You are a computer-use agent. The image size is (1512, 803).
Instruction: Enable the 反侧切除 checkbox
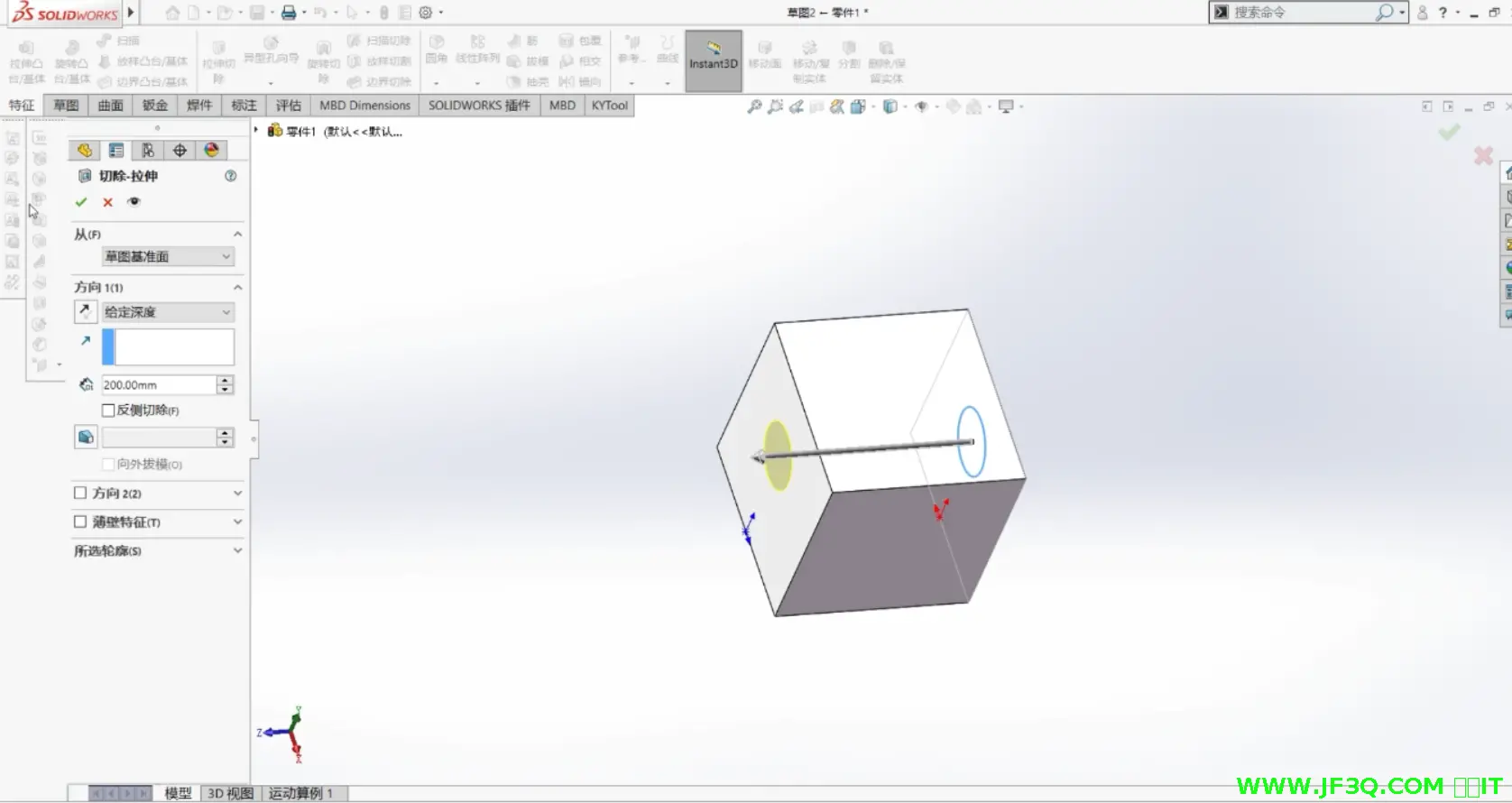(x=109, y=411)
